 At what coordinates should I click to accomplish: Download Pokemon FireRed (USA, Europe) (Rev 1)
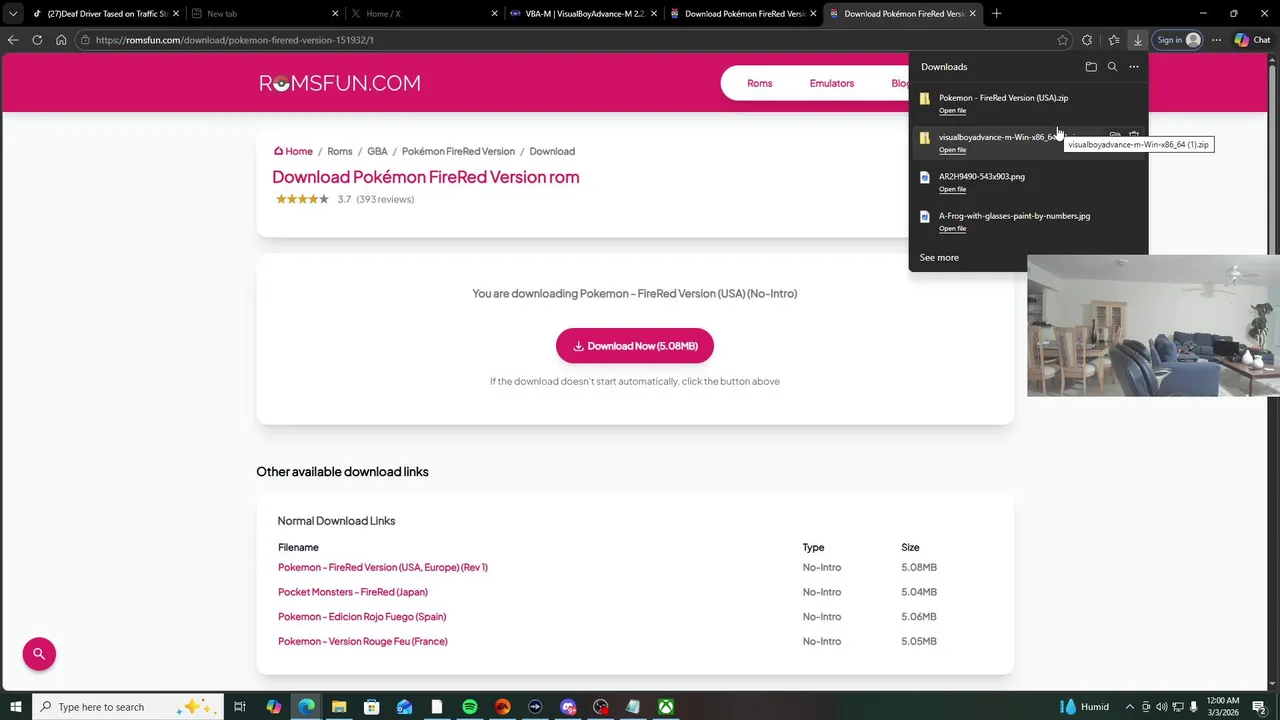click(x=383, y=567)
